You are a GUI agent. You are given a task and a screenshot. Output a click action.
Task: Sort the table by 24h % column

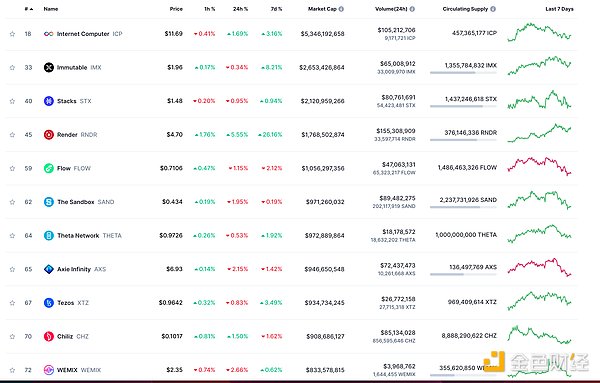pos(240,9)
